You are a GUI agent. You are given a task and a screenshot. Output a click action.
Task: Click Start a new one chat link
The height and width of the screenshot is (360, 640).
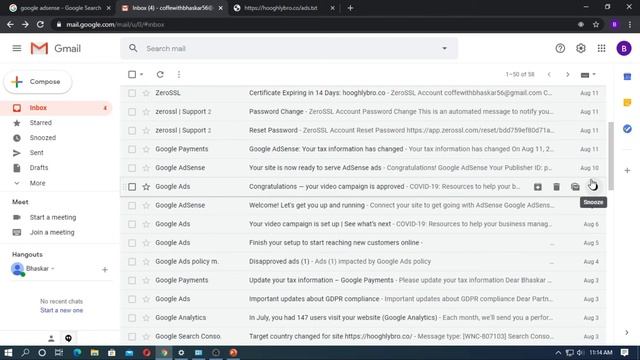coord(62,311)
